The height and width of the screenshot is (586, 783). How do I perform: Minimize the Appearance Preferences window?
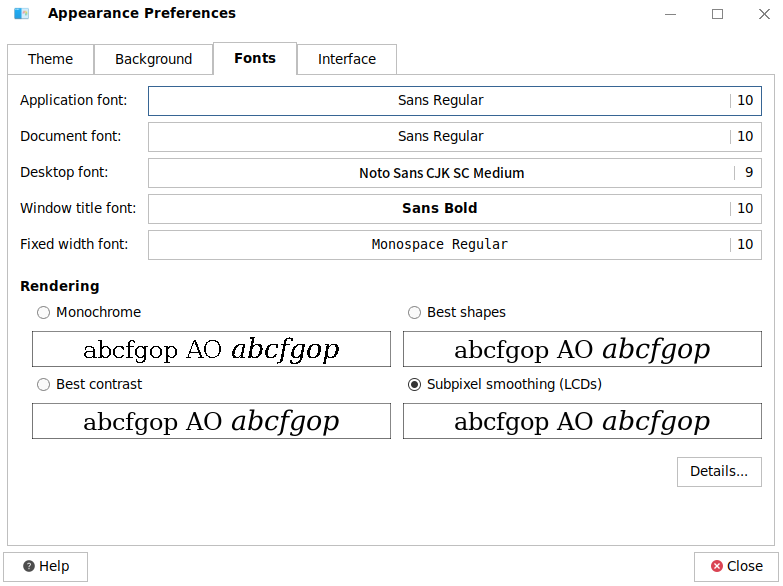tap(669, 14)
